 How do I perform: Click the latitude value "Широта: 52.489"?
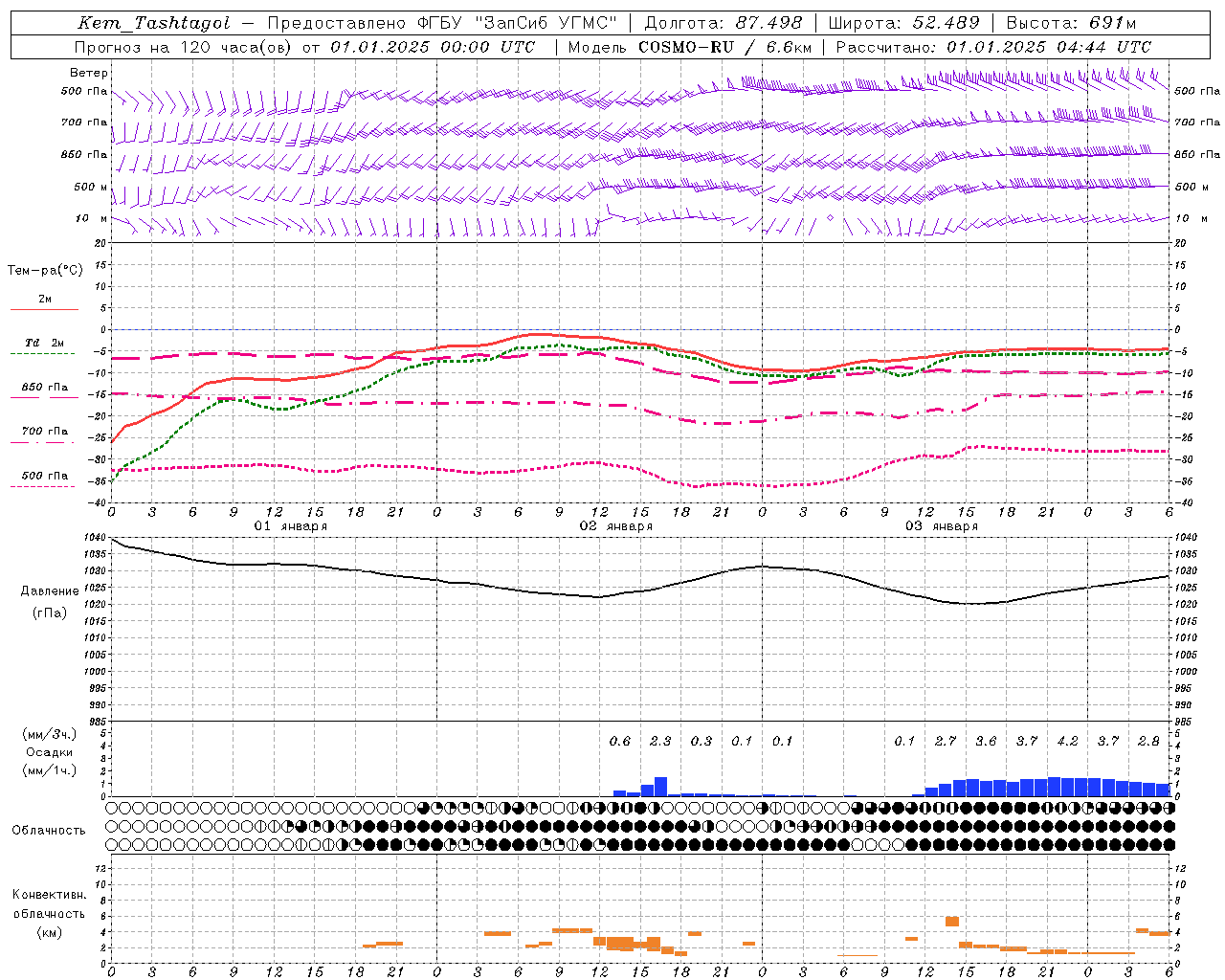[x=904, y=23]
